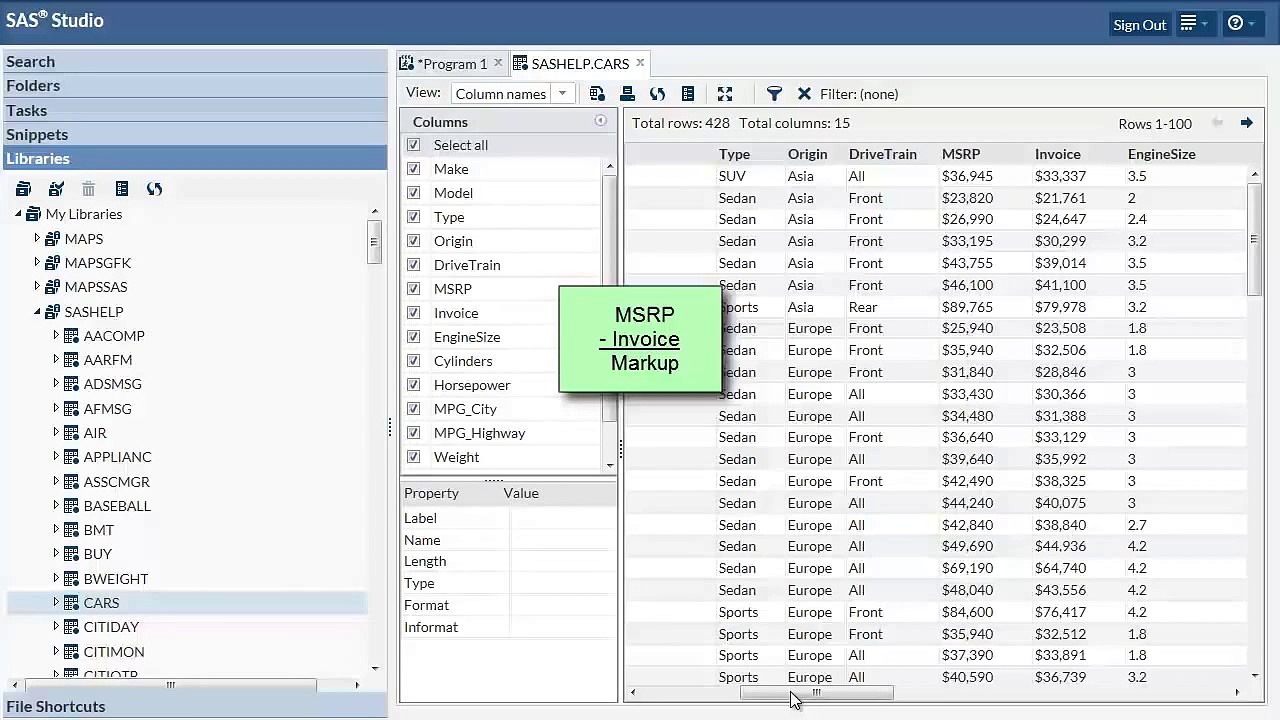The image size is (1280, 720).
Task: Refresh the SASHELP.CARS table view
Action: tap(657, 94)
